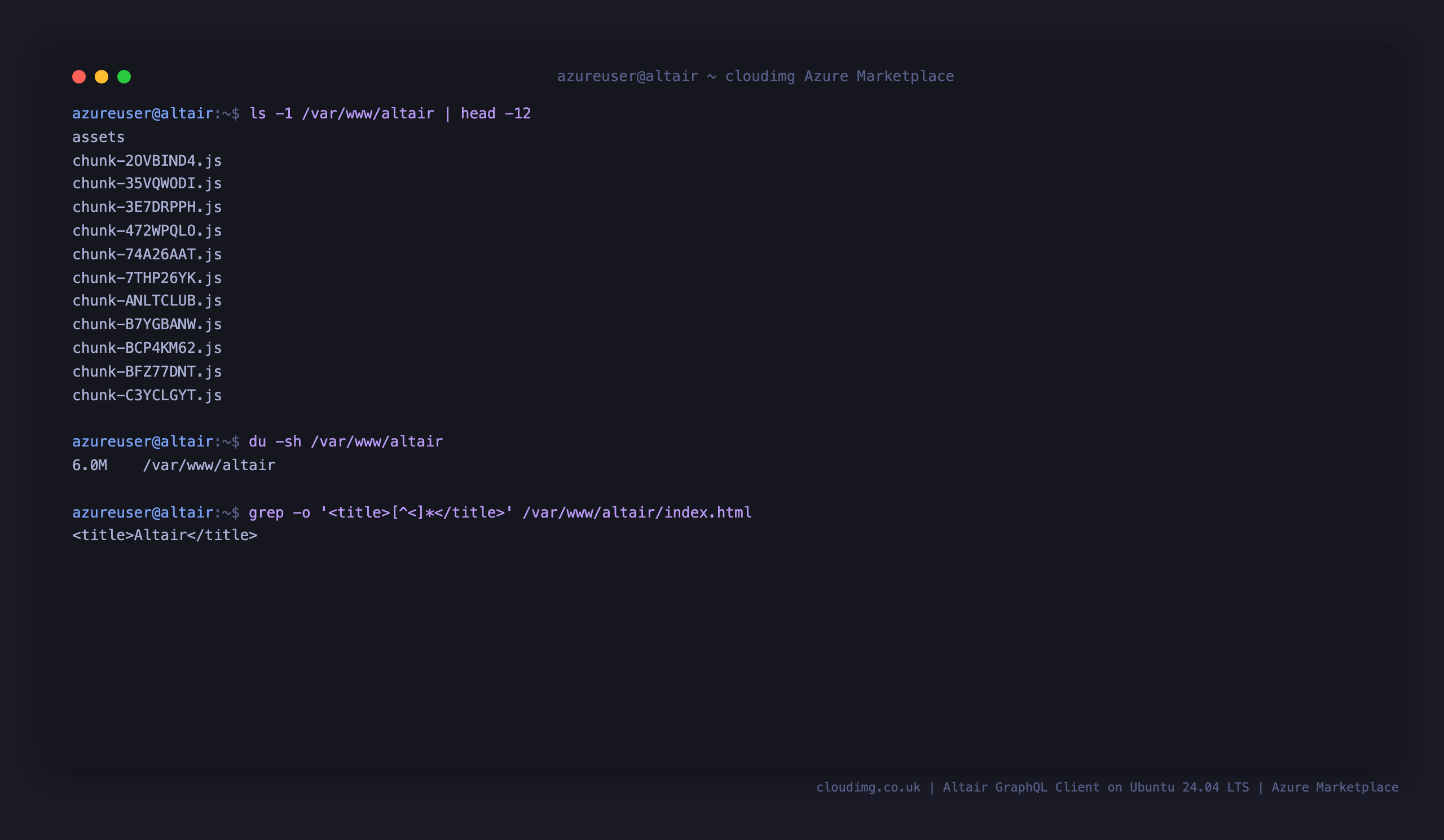Click the file name chunk-35VQWODI.js
The image size is (1444, 840).
[x=147, y=184]
